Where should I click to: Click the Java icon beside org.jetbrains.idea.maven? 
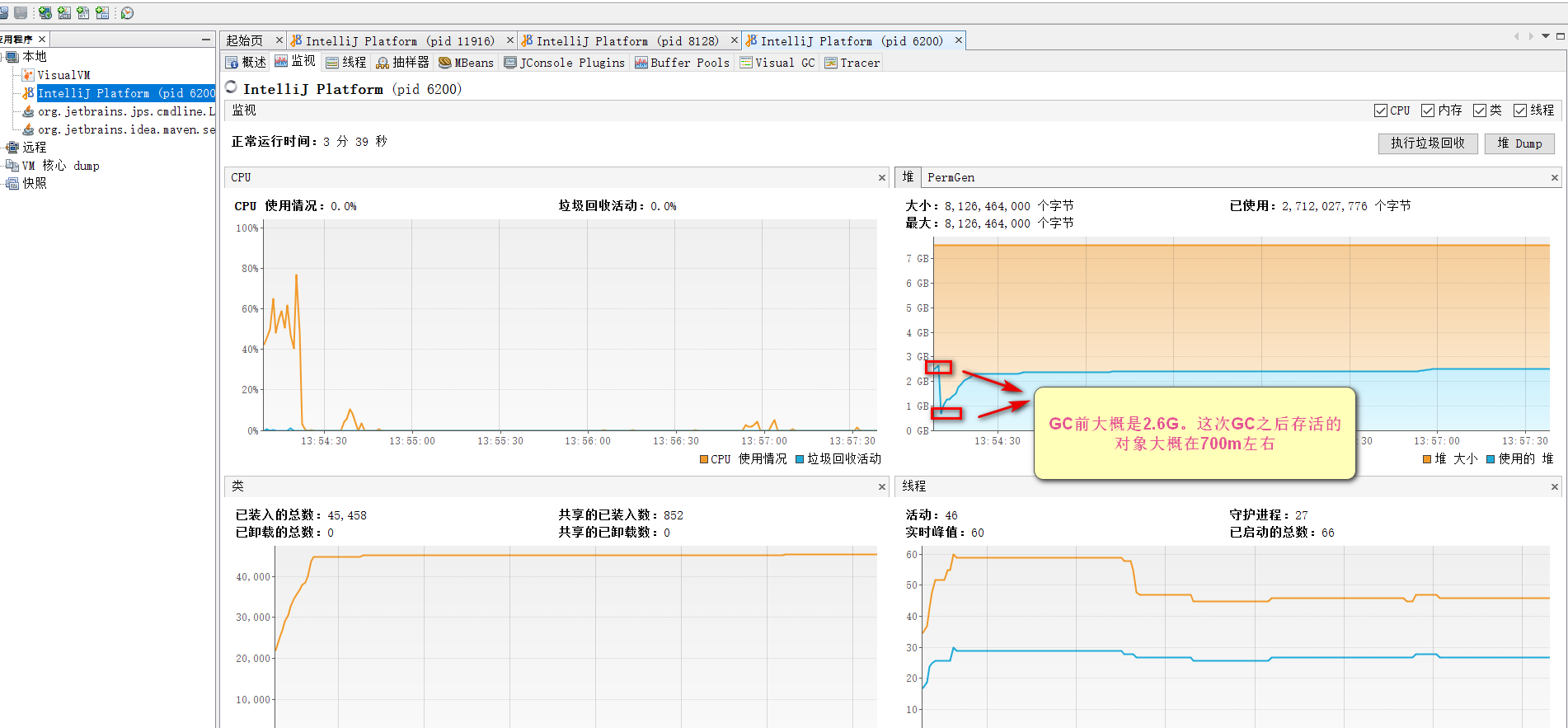pyautogui.click(x=28, y=129)
